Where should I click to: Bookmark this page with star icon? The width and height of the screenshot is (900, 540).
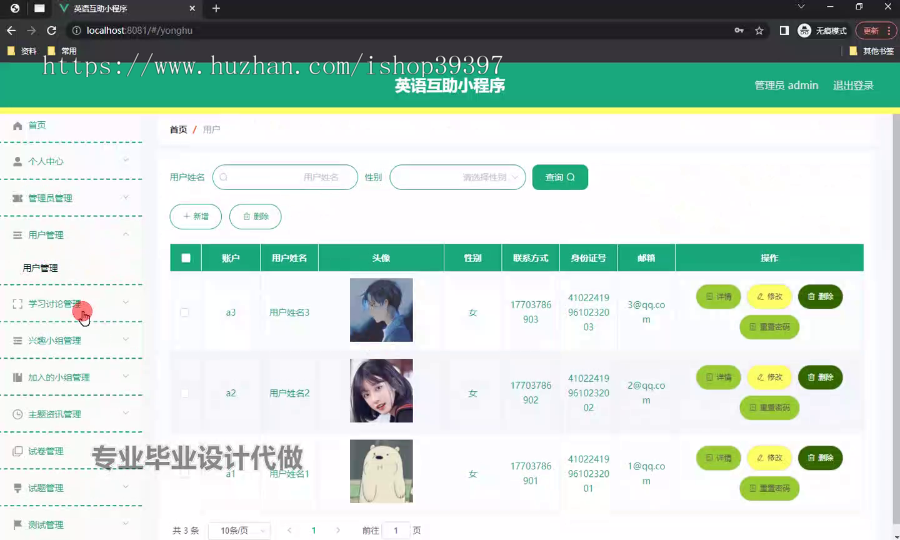[x=759, y=30]
